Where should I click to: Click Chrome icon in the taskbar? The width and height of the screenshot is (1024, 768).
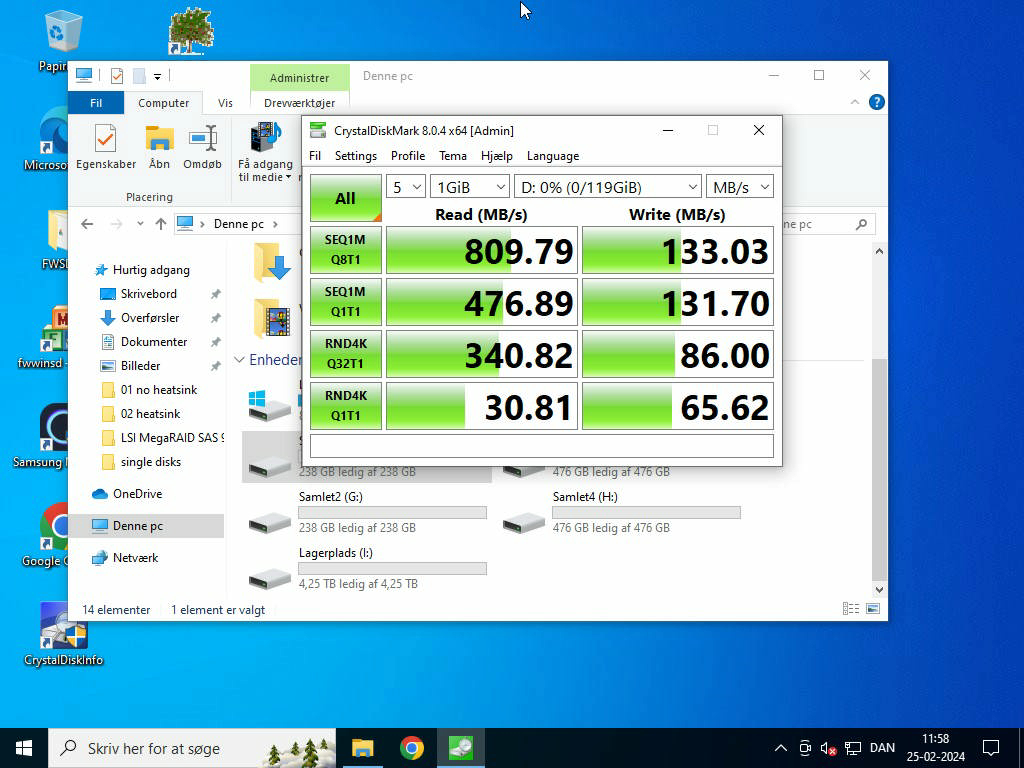[411, 748]
